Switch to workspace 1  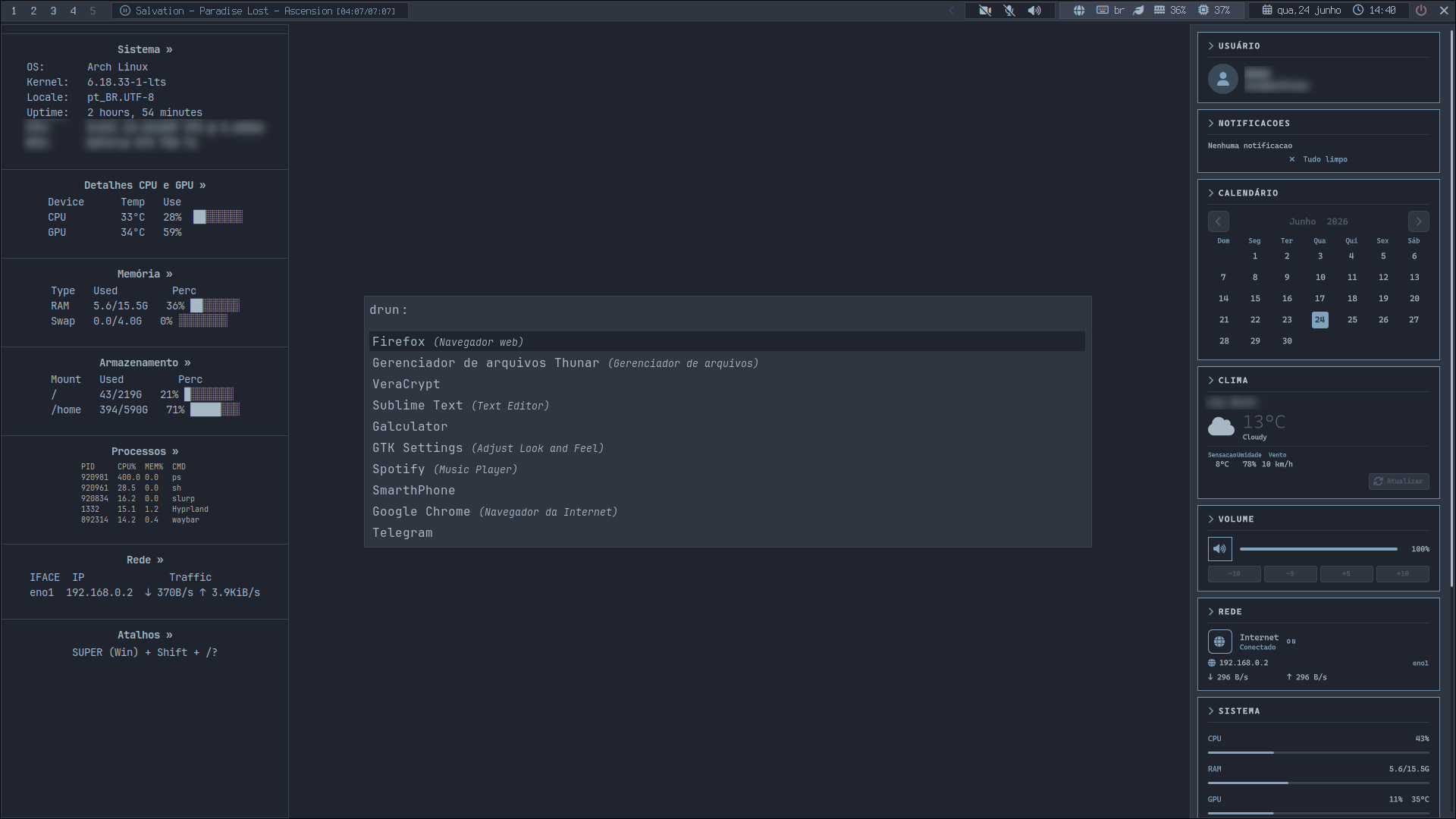coord(14,11)
